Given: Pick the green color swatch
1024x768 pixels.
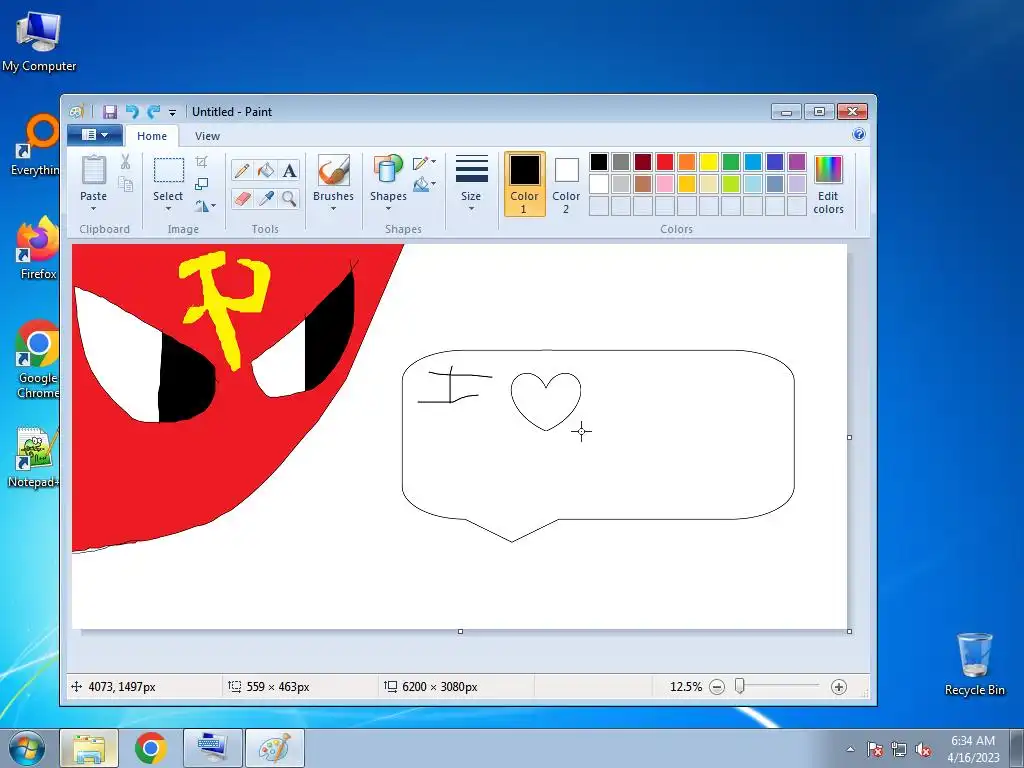Looking at the screenshot, I should pyautogui.click(x=731, y=161).
